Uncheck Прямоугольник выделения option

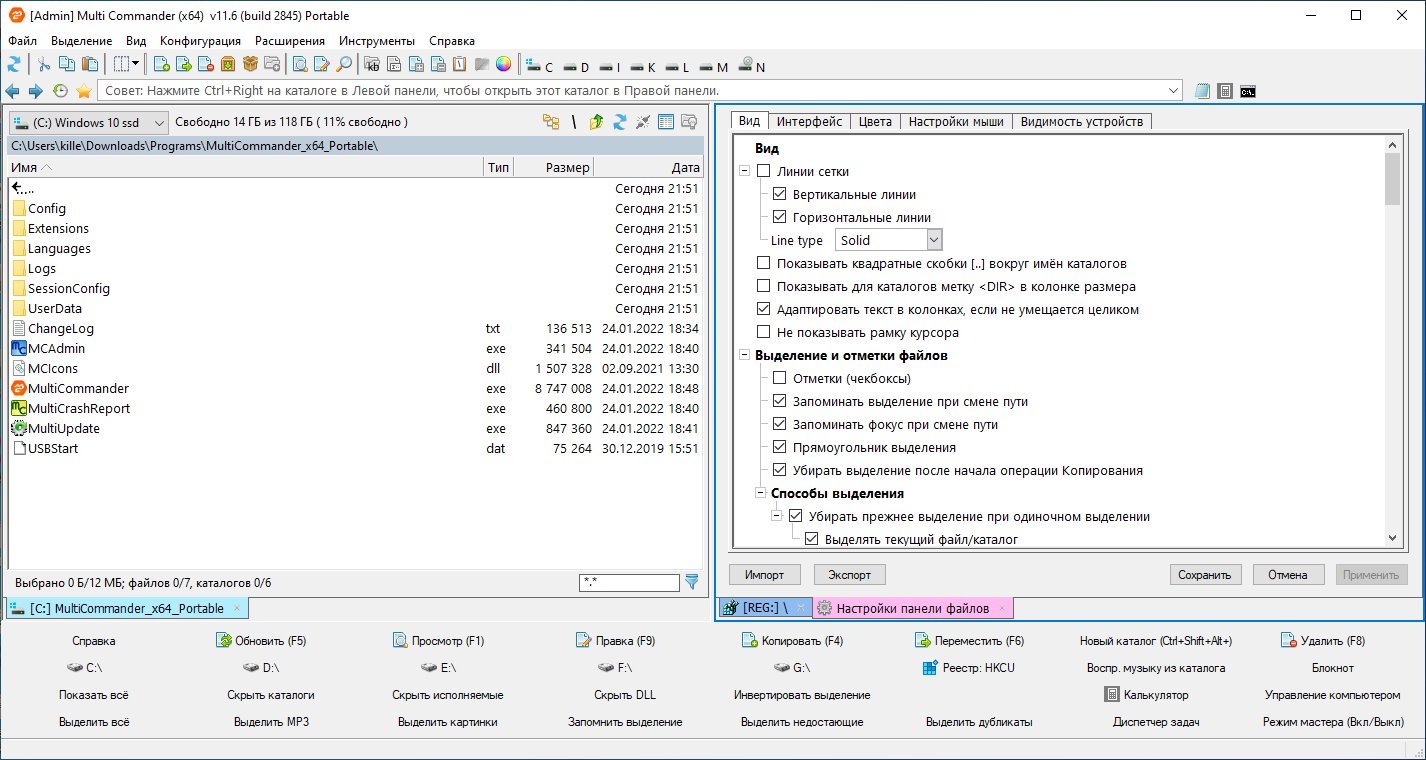pyautogui.click(x=780, y=447)
